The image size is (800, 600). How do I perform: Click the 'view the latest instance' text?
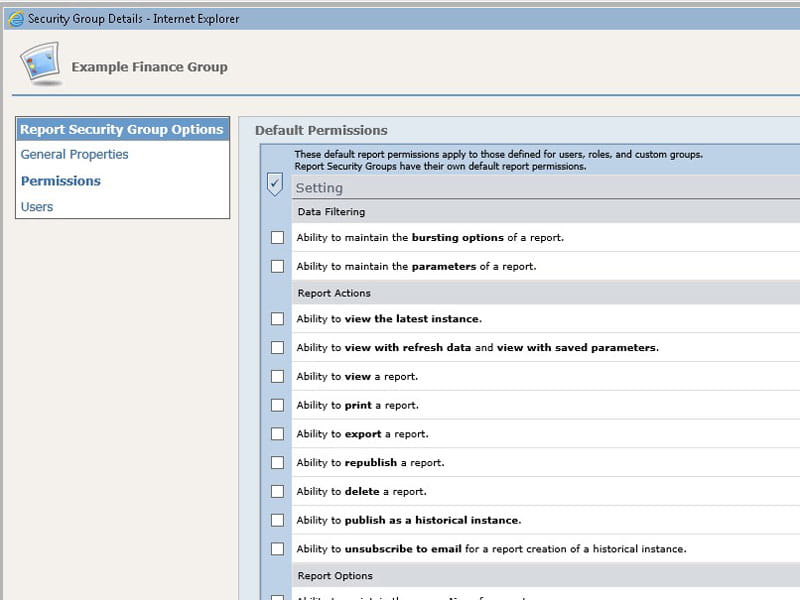pos(413,319)
